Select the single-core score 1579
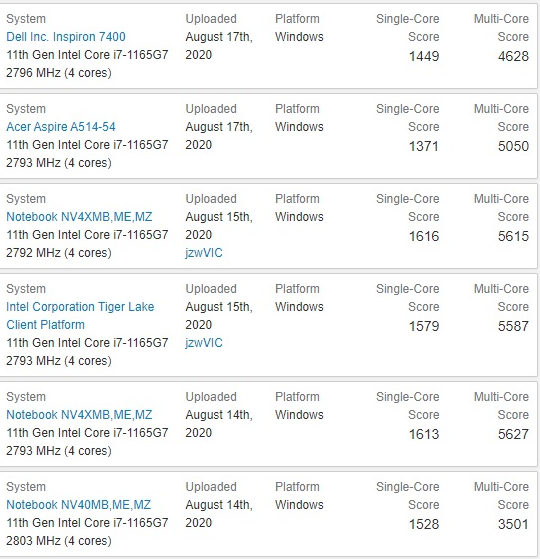 424,326
